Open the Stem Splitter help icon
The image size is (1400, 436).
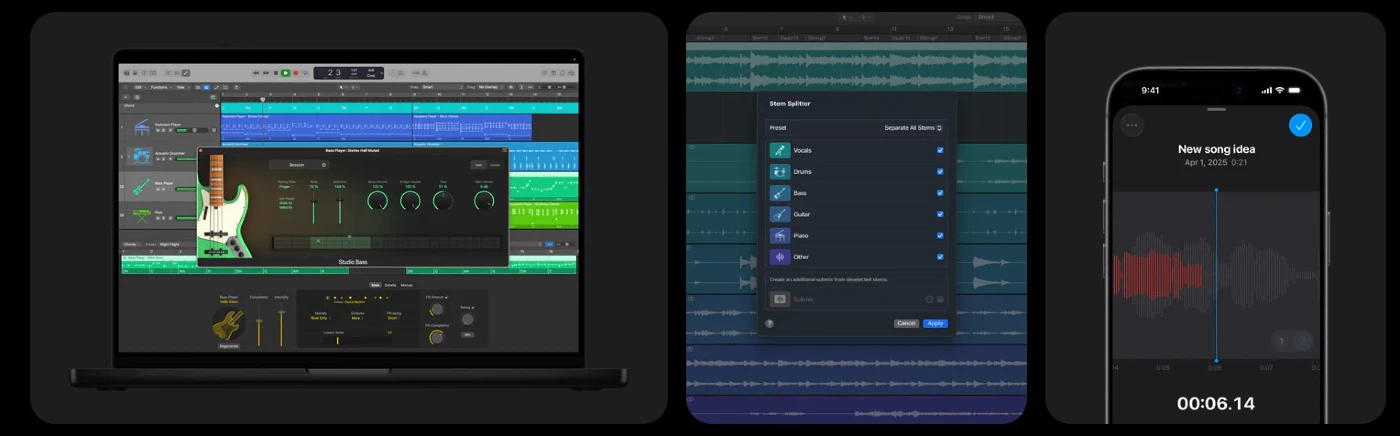click(769, 323)
